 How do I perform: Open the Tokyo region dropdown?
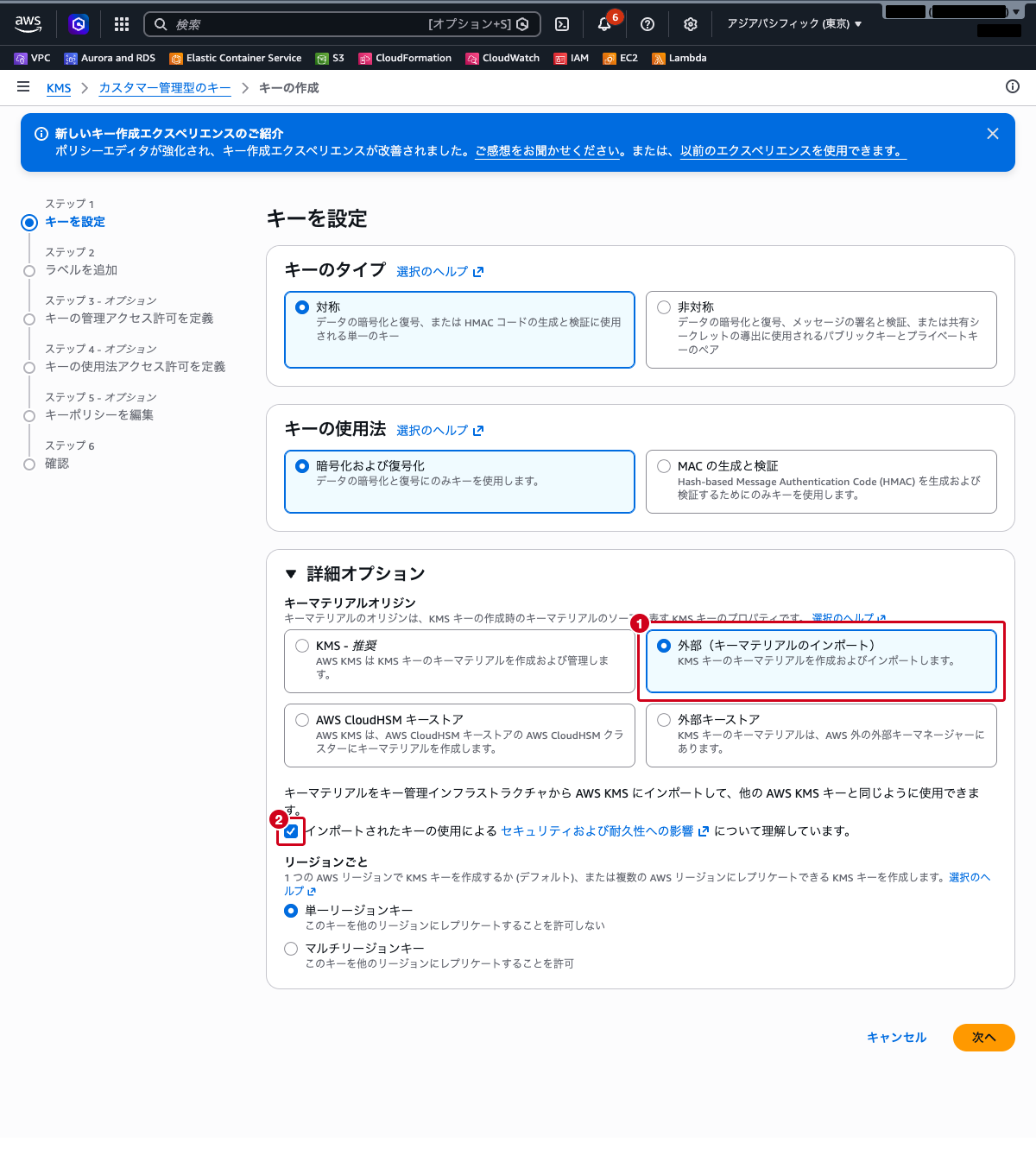click(x=794, y=24)
